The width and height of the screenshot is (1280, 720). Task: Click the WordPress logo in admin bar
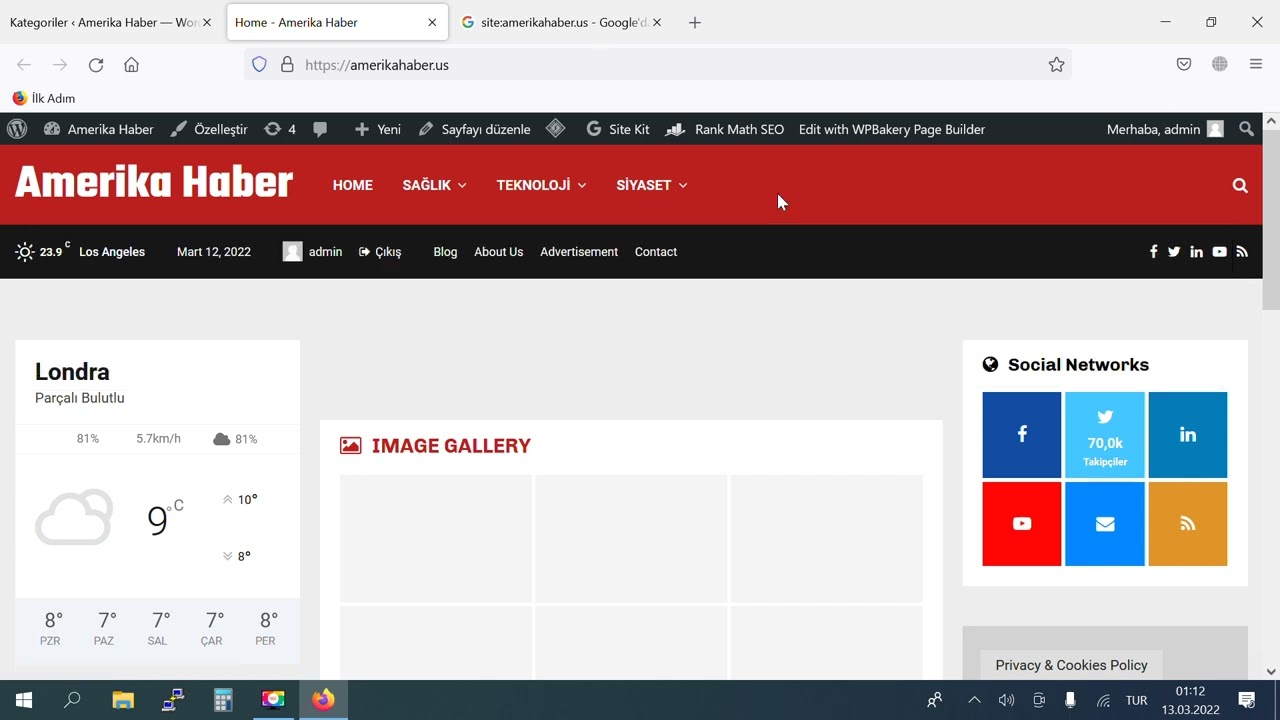coord(16,129)
